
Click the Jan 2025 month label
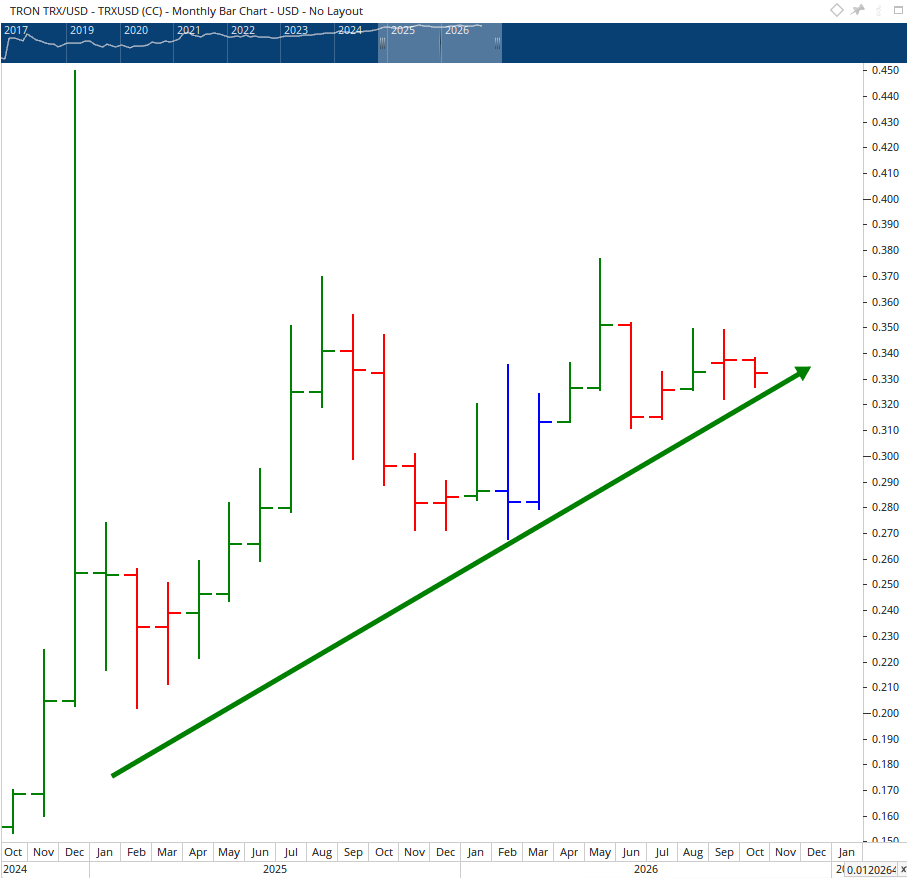point(105,852)
